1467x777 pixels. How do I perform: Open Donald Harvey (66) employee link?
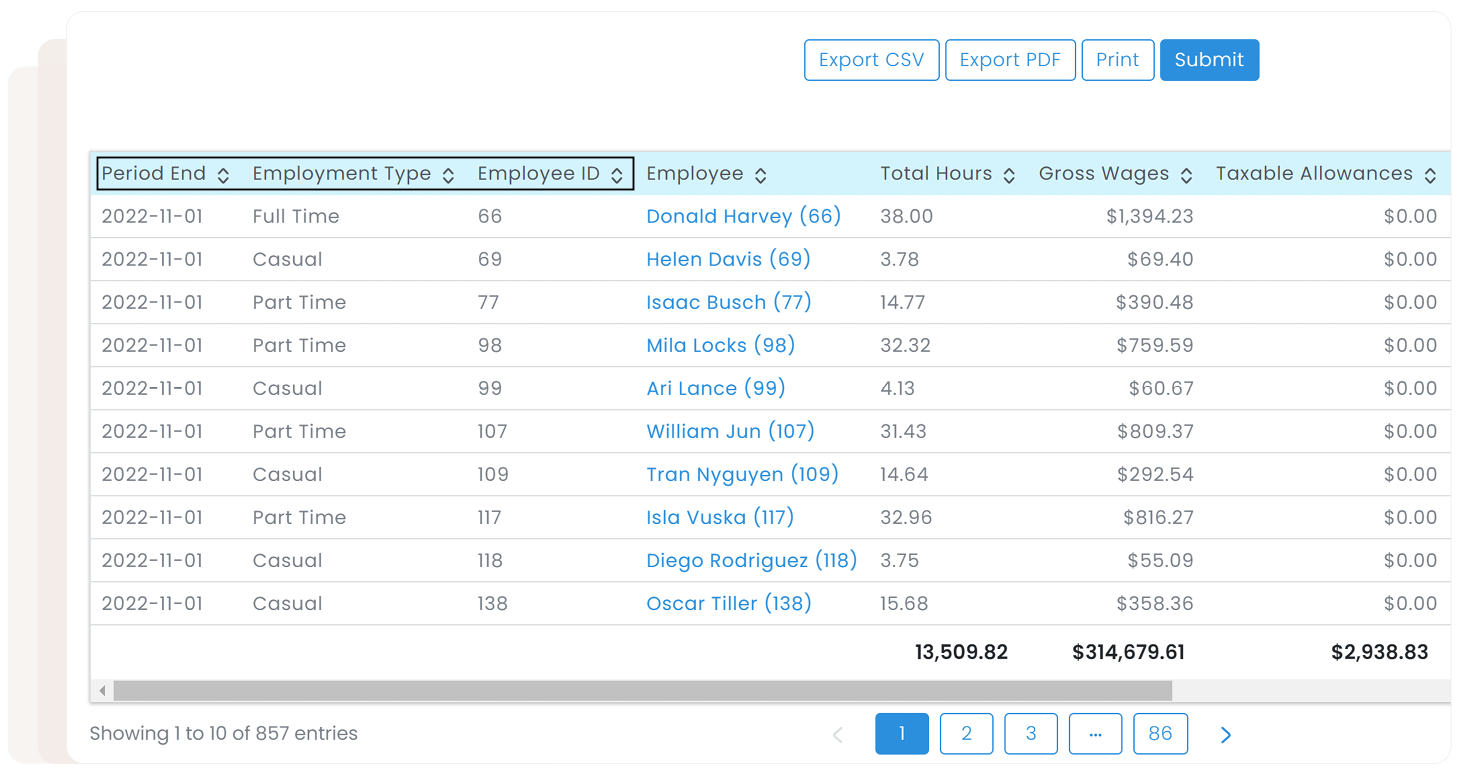pyautogui.click(x=743, y=216)
